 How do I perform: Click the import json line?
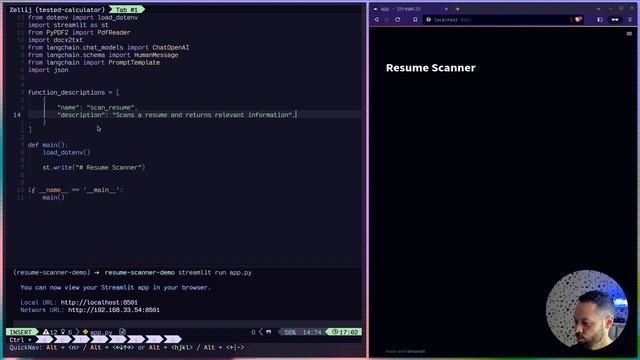tap(48, 70)
